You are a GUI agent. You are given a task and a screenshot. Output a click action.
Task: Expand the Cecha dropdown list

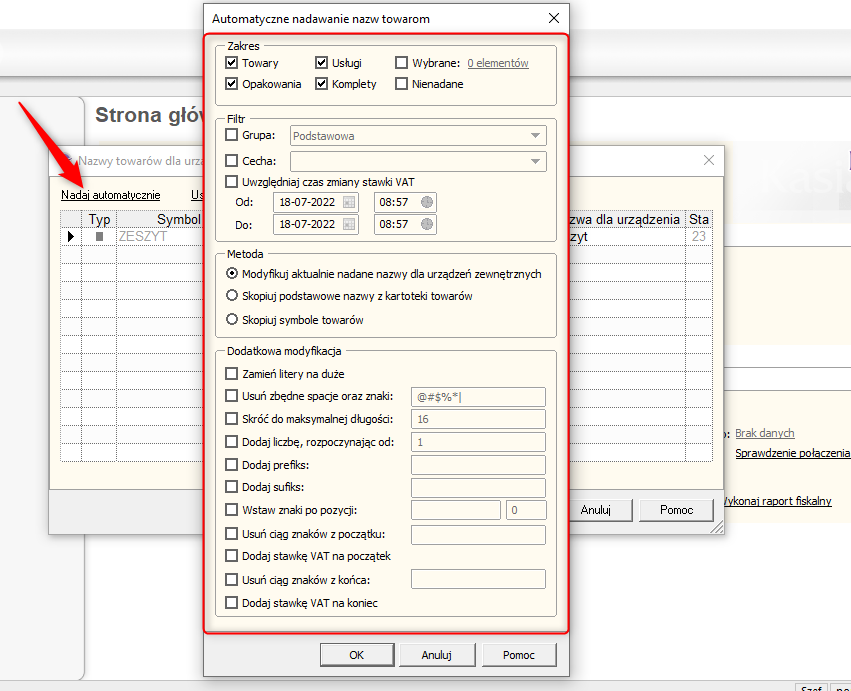(537, 161)
